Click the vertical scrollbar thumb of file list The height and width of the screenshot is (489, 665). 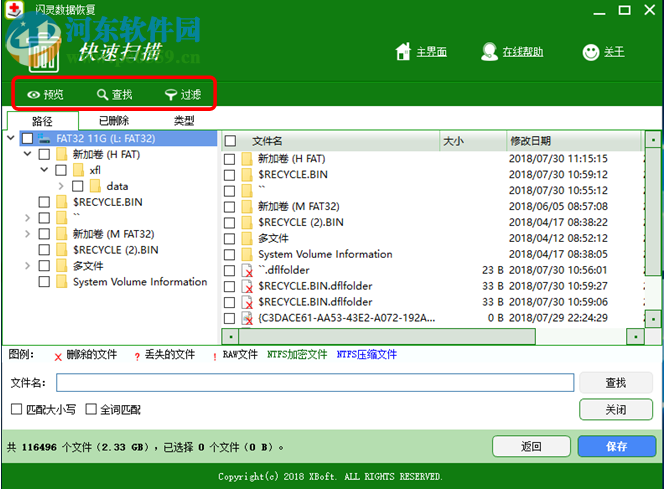[653, 210]
